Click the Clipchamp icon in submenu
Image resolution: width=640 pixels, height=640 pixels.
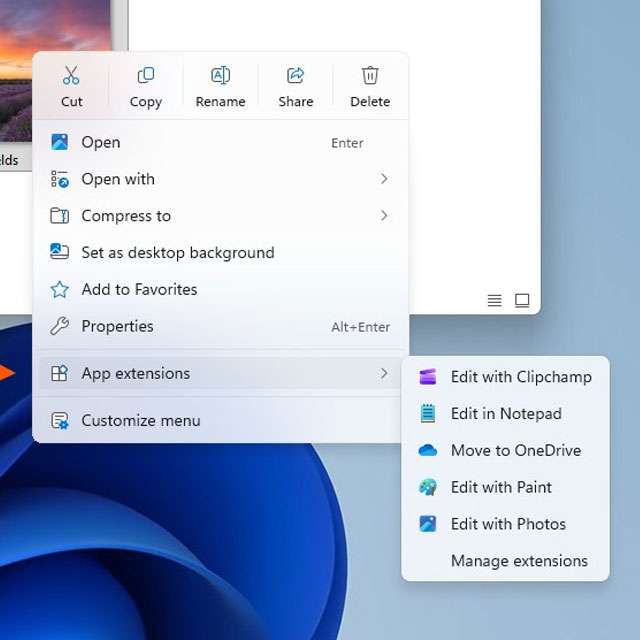point(428,377)
